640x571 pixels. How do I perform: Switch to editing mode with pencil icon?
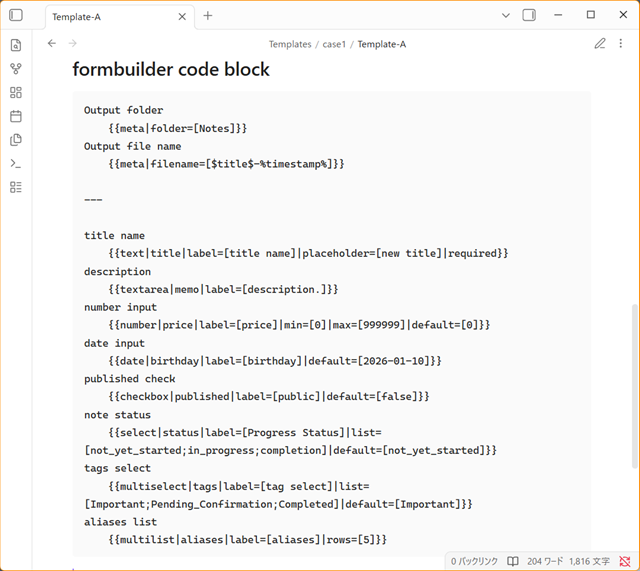click(600, 44)
